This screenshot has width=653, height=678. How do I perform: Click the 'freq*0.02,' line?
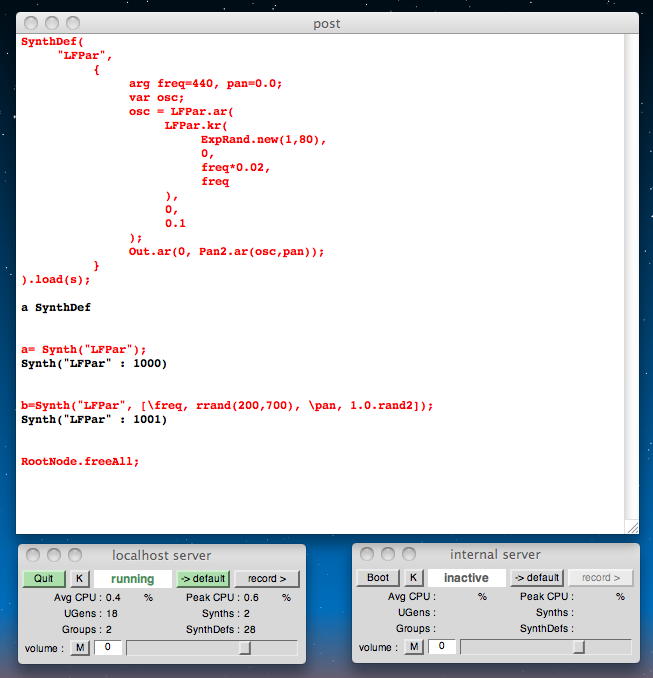(x=236, y=167)
